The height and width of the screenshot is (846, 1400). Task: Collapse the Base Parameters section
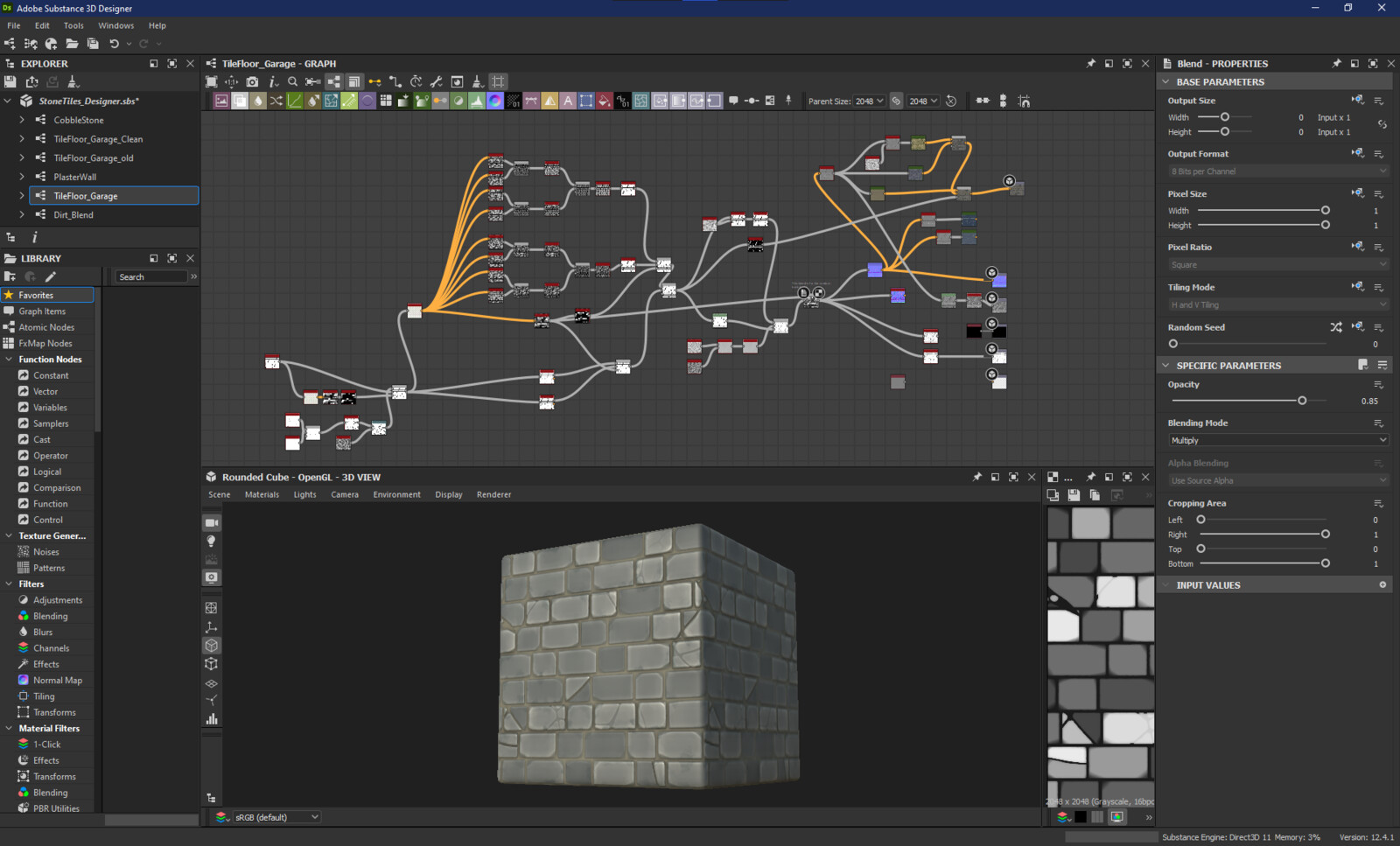pos(1165,81)
